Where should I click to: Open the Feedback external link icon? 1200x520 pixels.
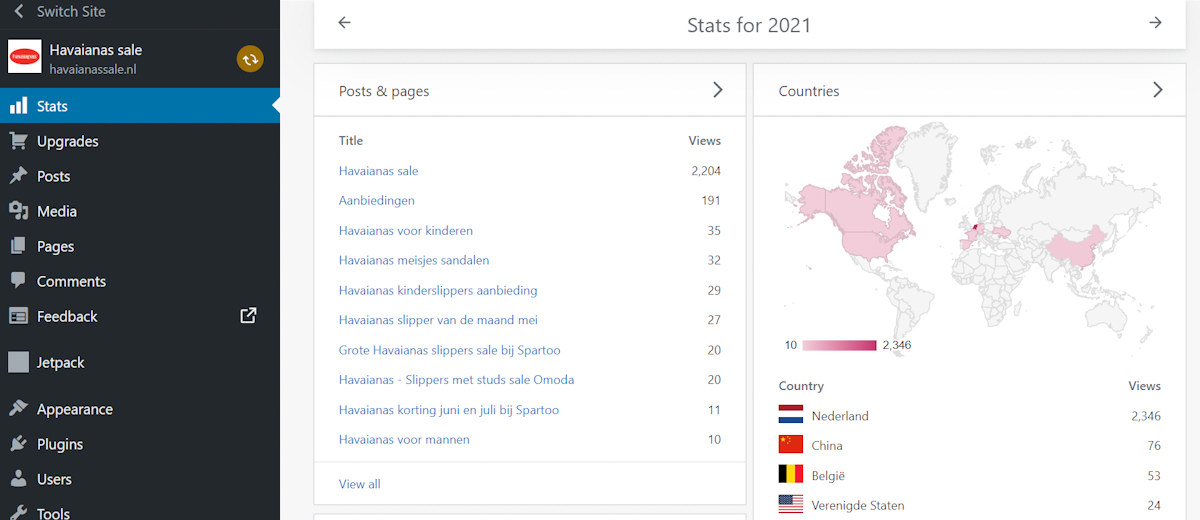point(249,315)
